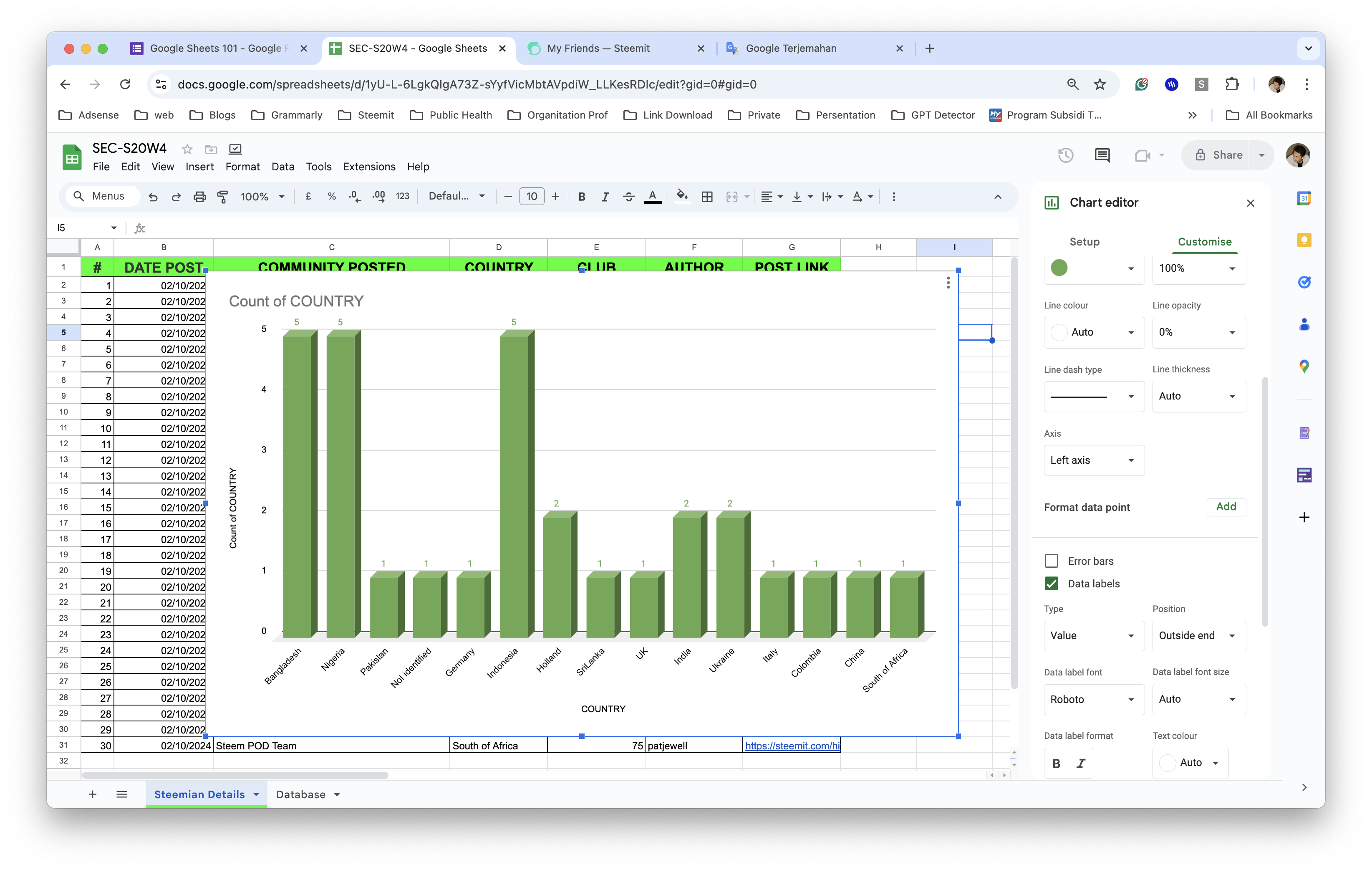The height and width of the screenshot is (870, 1372).
Task: Enable the Error bars checkbox
Action: [1052, 561]
